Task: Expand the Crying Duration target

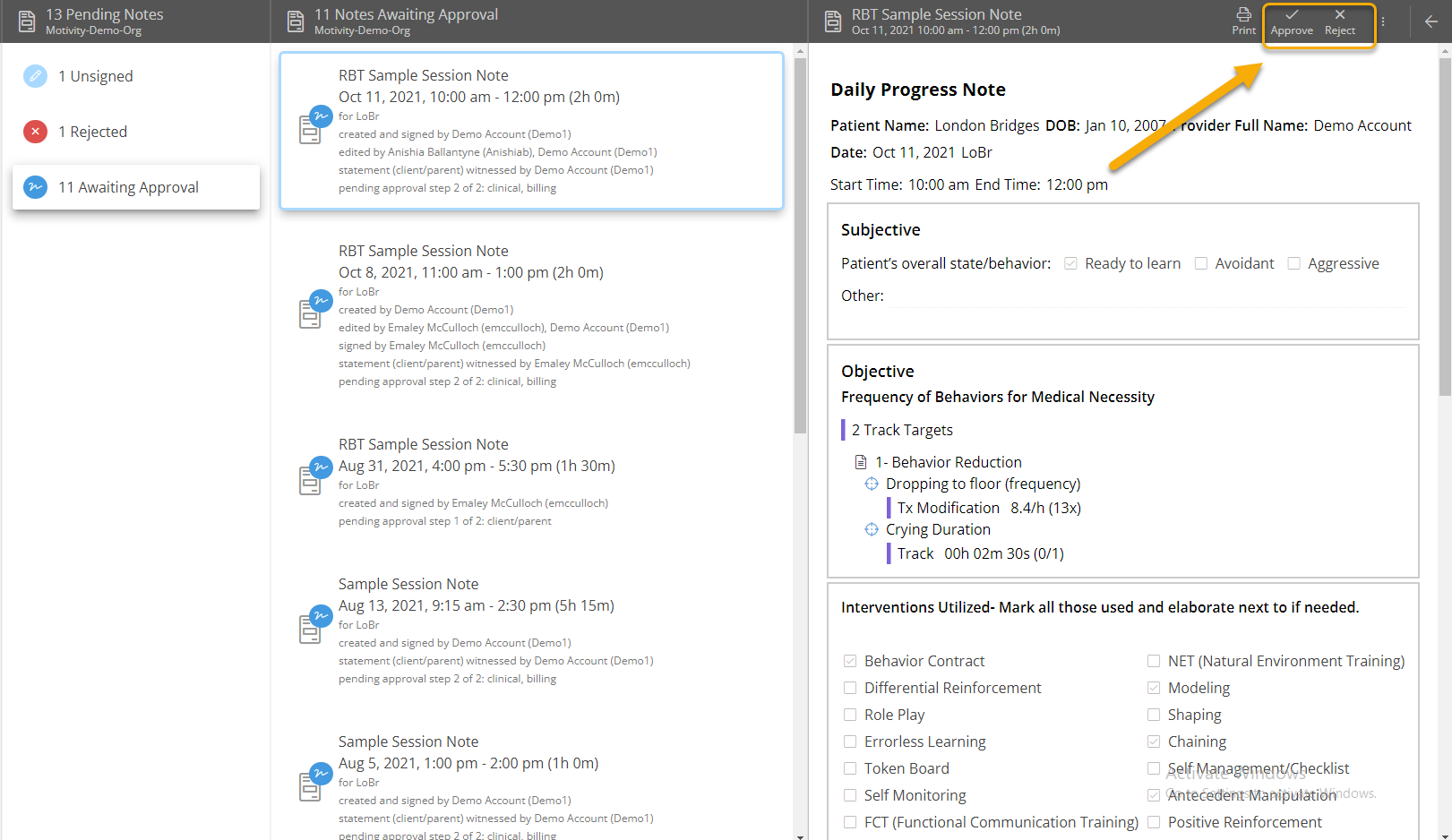Action: coord(937,529)
